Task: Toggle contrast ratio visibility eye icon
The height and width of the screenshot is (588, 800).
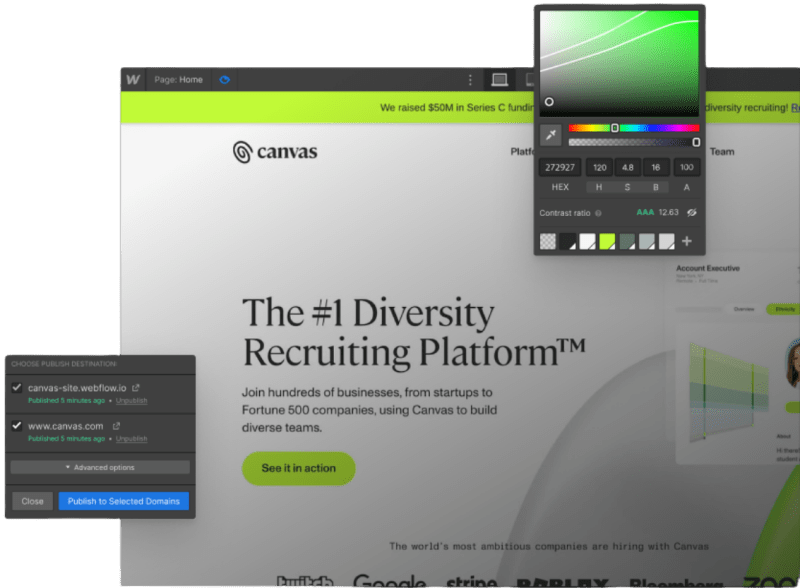Action: (x=692, y=212)
